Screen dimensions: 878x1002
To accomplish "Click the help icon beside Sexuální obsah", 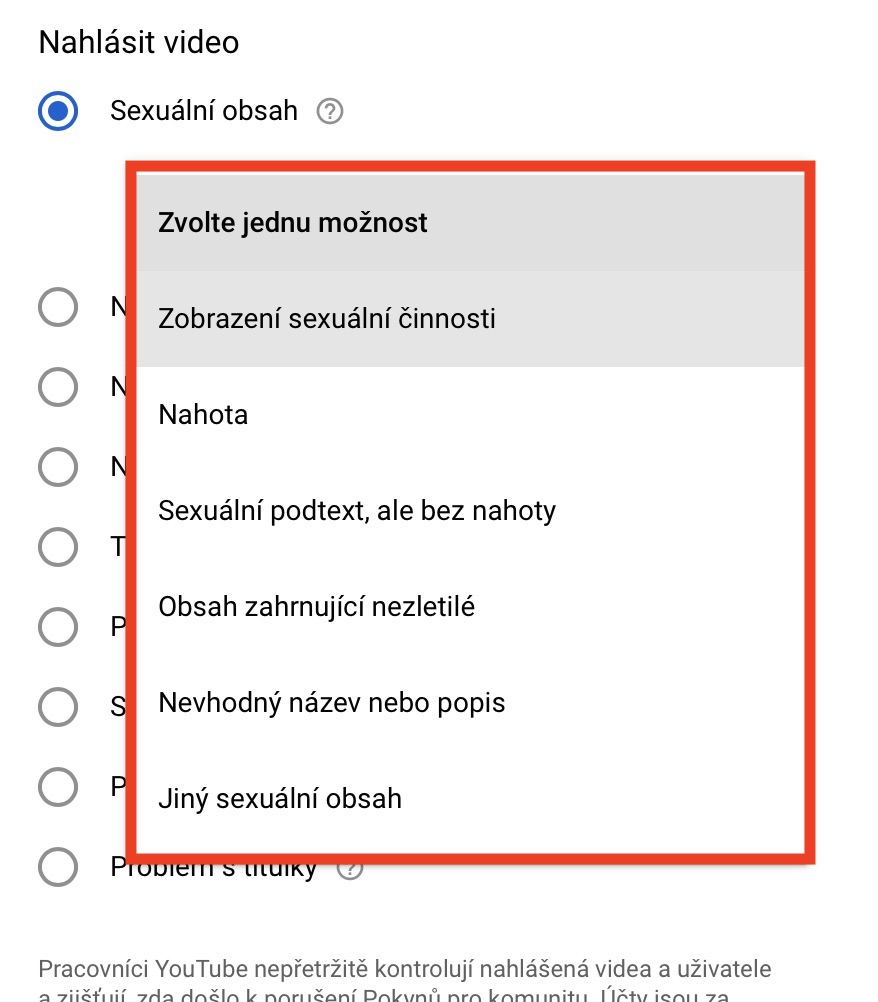I will pyautogui.click(x=329, y=111).
